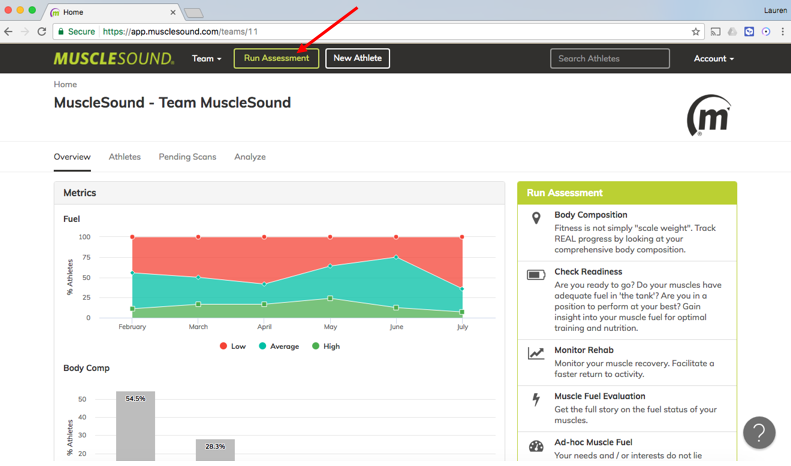
Task: Click the New Athlete button
Action: click(357, 59)
